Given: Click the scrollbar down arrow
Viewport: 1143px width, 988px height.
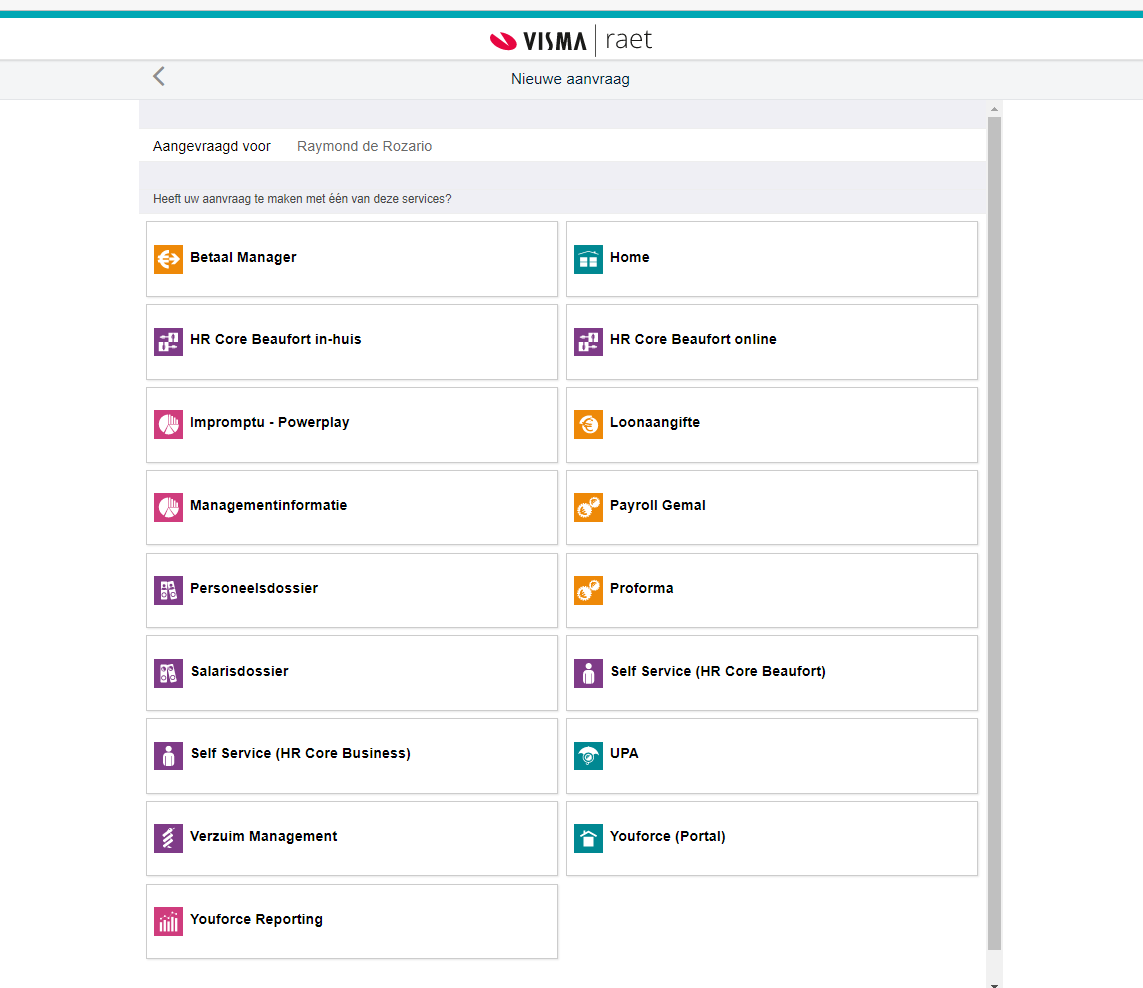Looking at the screenshot, I should point(994,984).
